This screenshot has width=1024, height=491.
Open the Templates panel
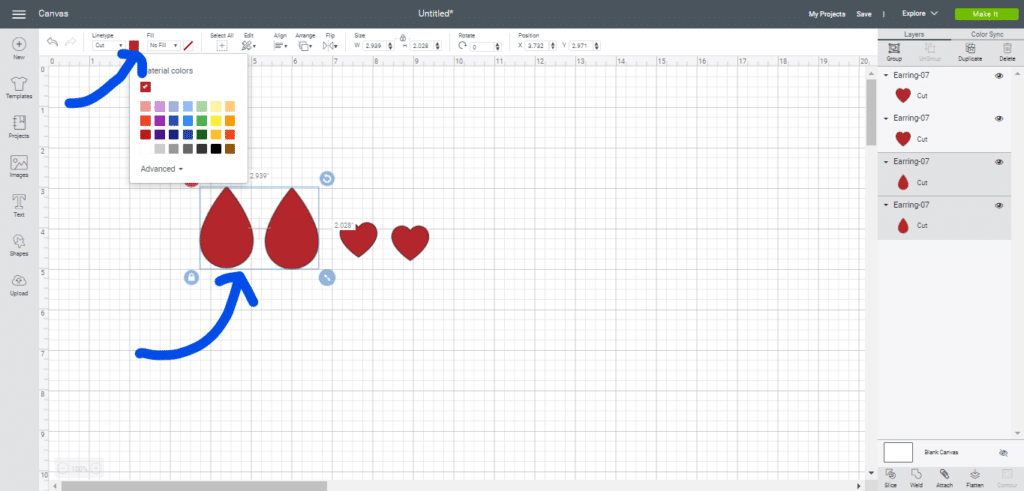[x=19, y=87]
